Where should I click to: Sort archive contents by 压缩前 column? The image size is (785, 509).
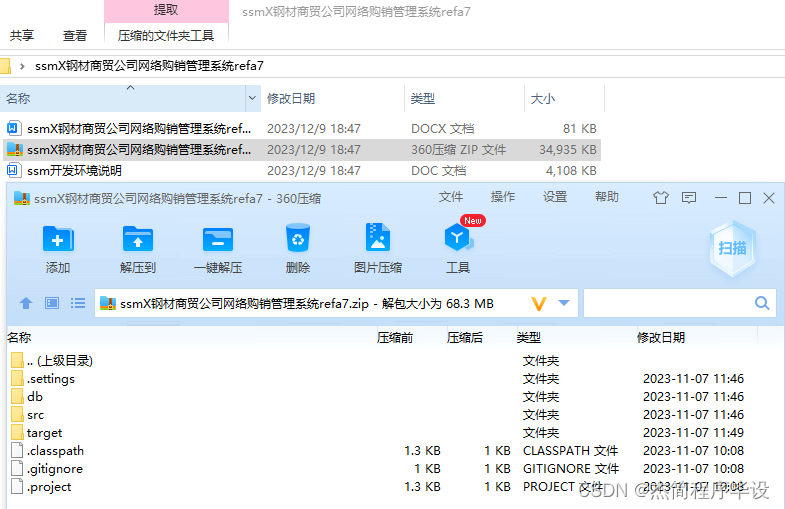click(395, 338)
